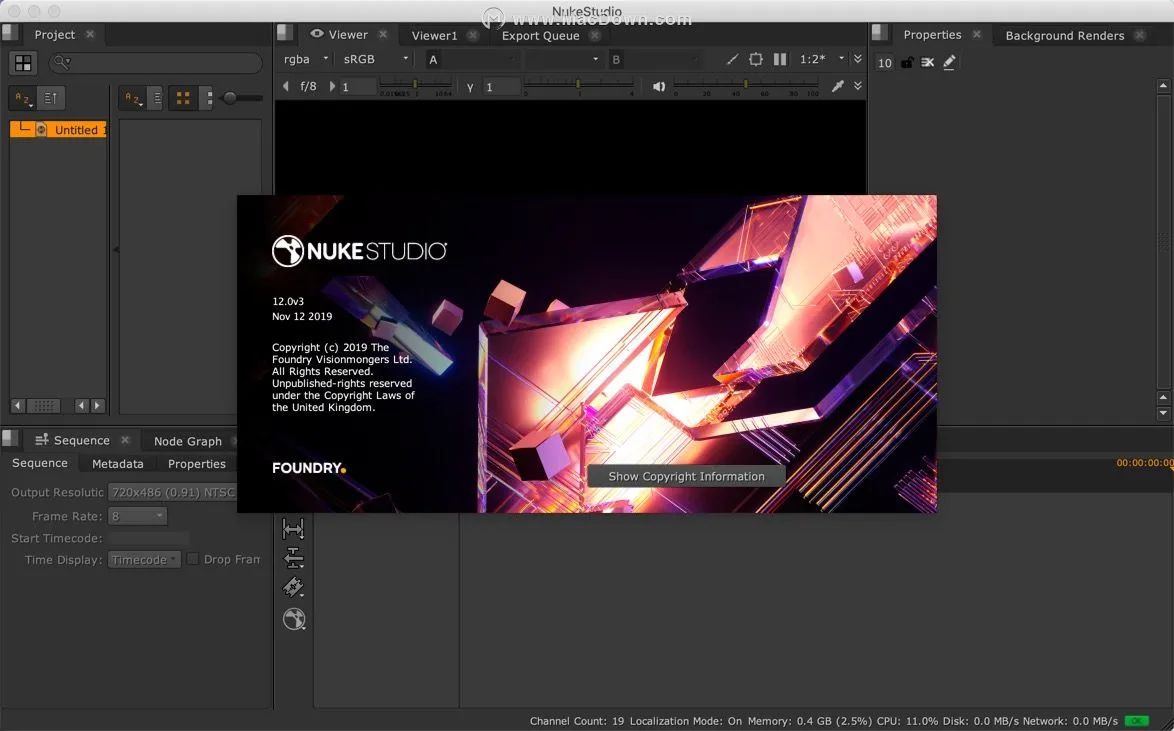Increase the f-stop with right arrow
This screenshot has height=731, width=1174.
click(332, 86)
